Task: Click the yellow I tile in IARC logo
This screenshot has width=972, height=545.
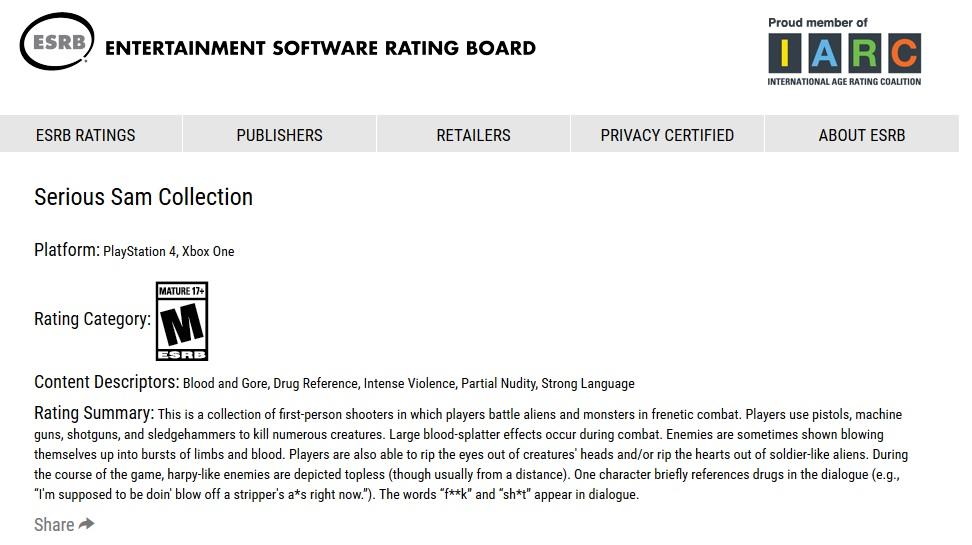Action: pyautogui.click(x=785, y=53)
